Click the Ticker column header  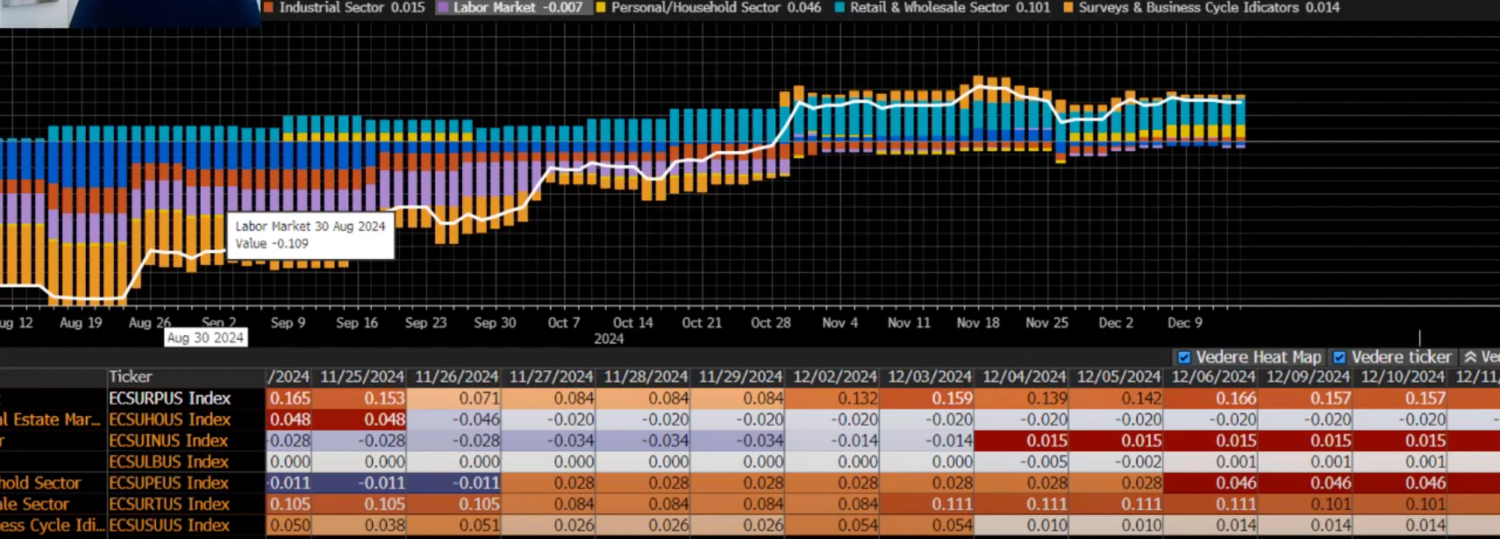(x=130, y=377)
